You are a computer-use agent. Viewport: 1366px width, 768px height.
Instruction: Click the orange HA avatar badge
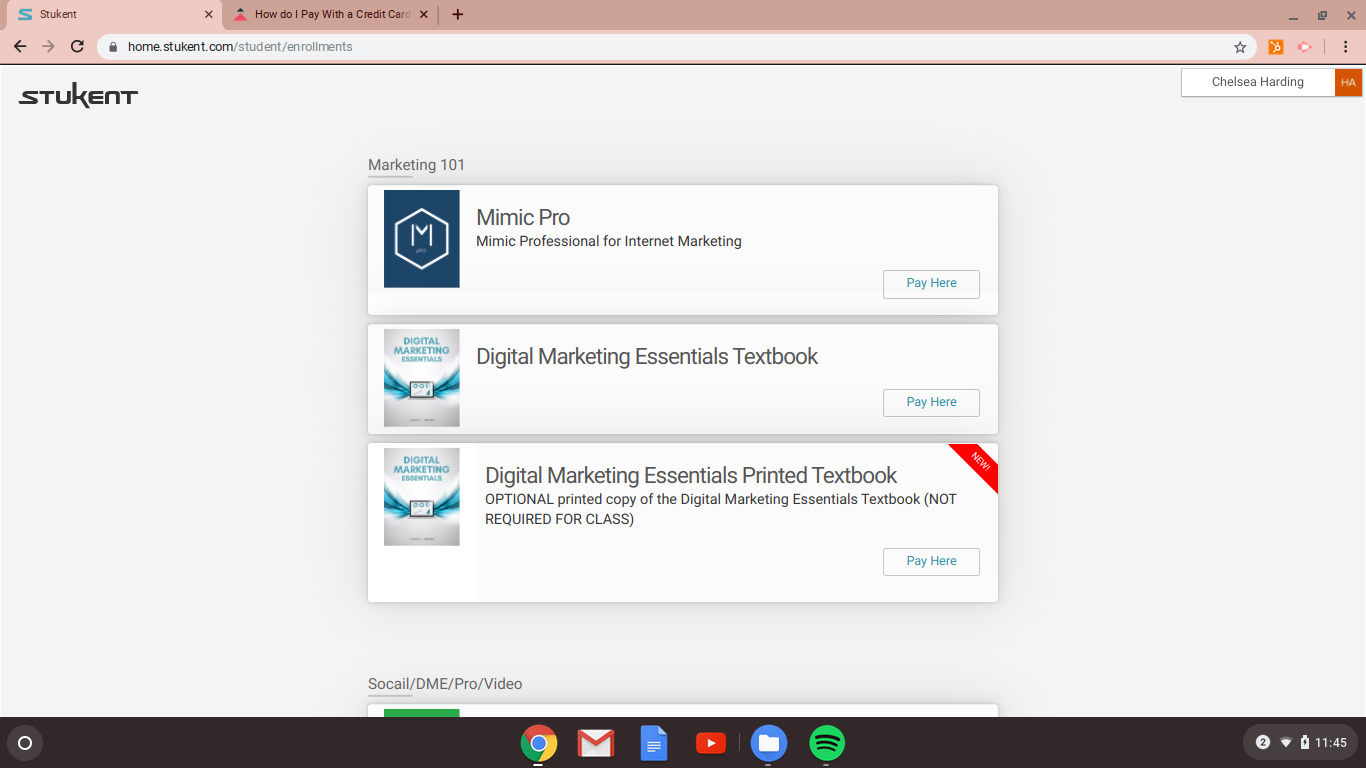click(x=1348, y=82)
